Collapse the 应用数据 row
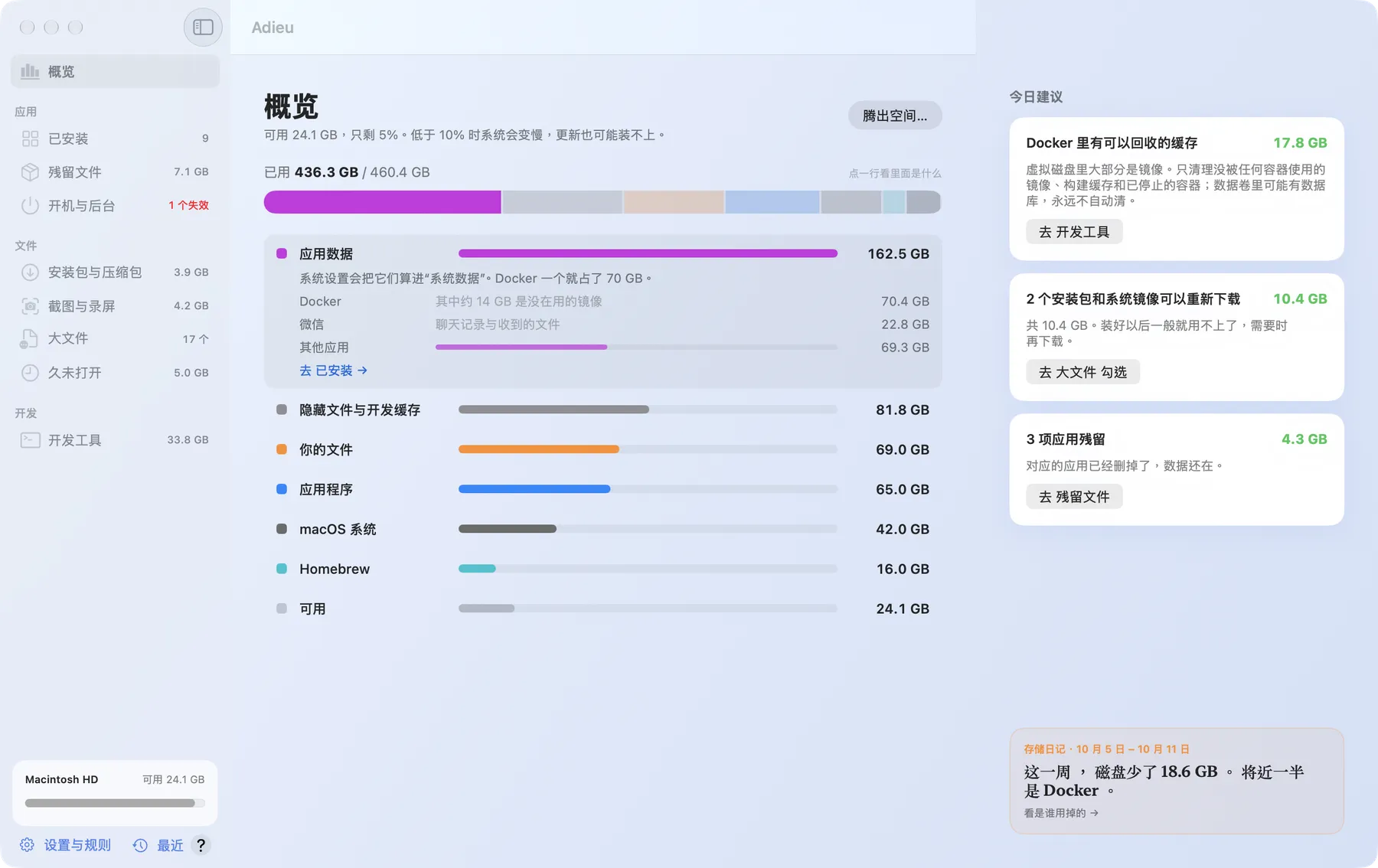This screenshot has height=868, width=1378. tap(602, 254)
